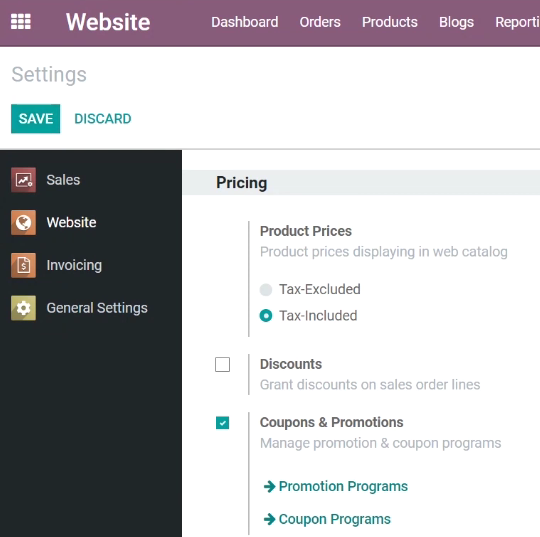
Task: Open the apps grid menu icon
Action: (21, 22)
